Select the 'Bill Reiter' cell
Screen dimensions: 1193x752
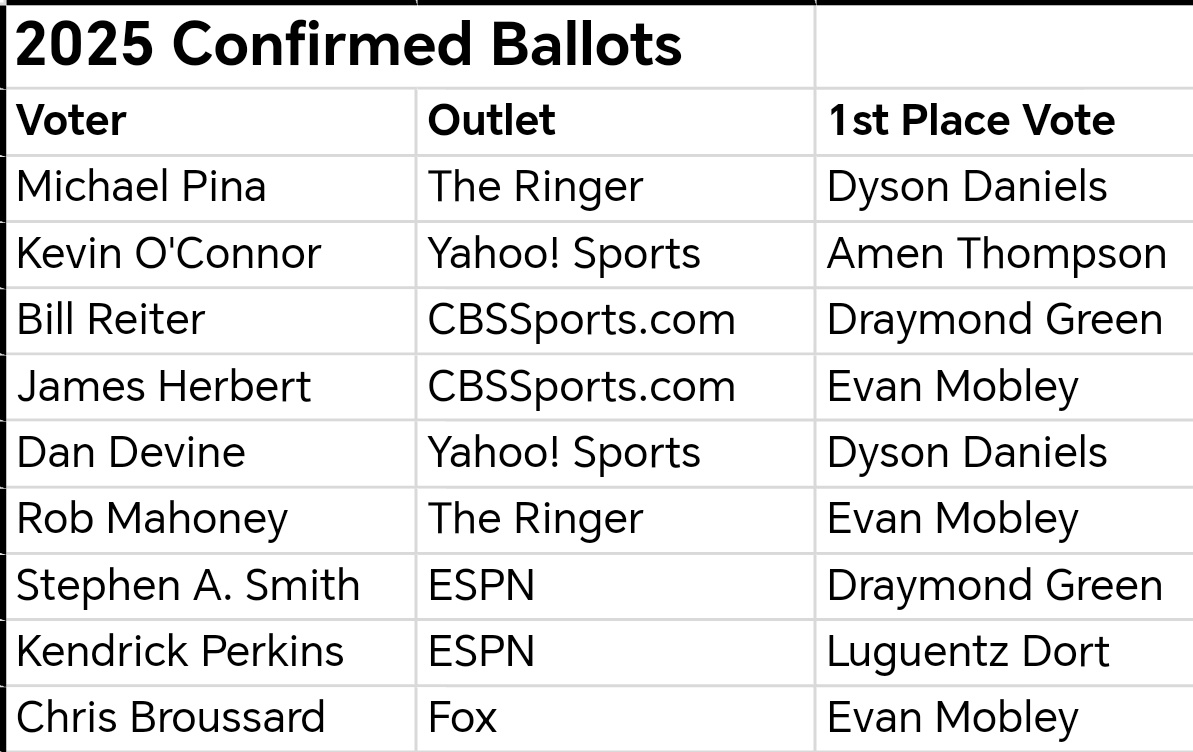coord(212,320)
